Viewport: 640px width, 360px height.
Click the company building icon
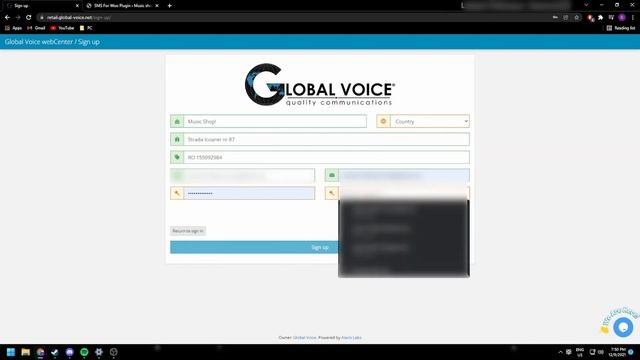177,121
